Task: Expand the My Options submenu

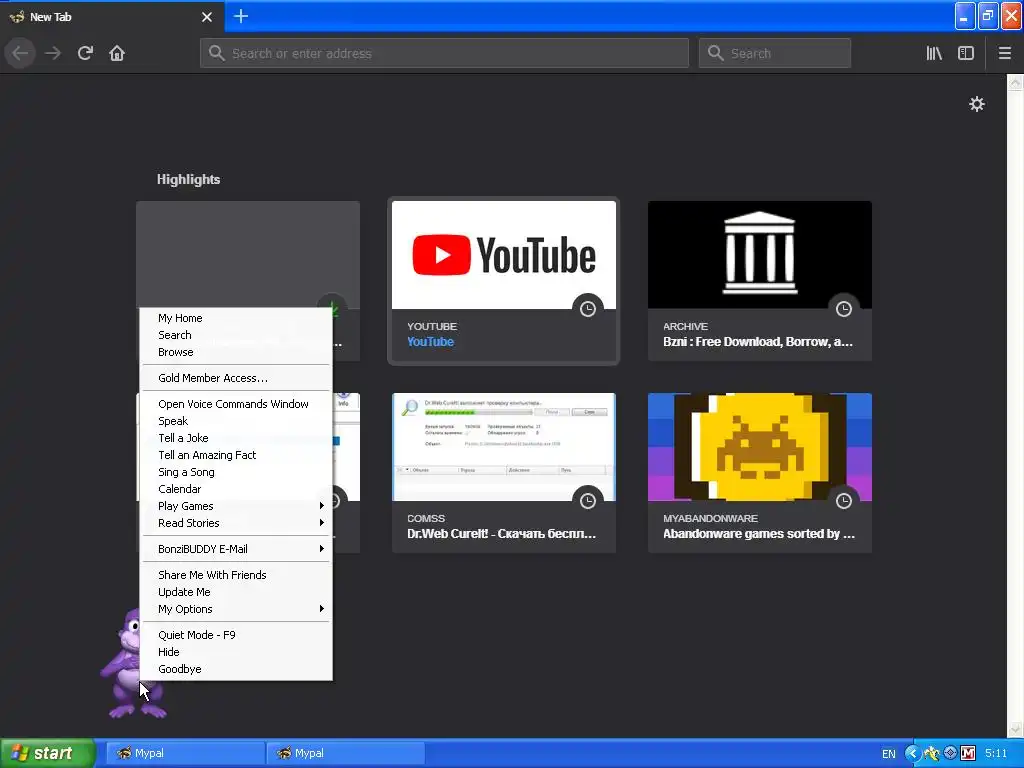Action: [236, 609]
